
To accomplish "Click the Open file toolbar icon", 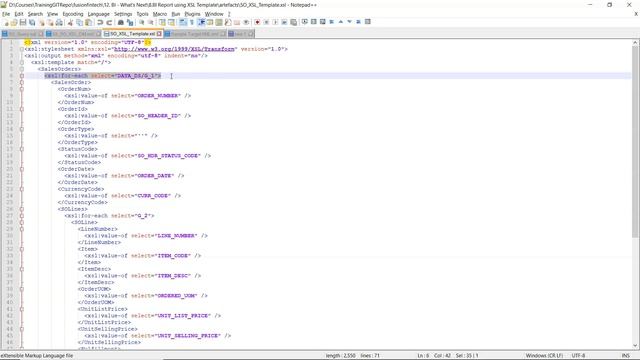I will tap(14, 22).
